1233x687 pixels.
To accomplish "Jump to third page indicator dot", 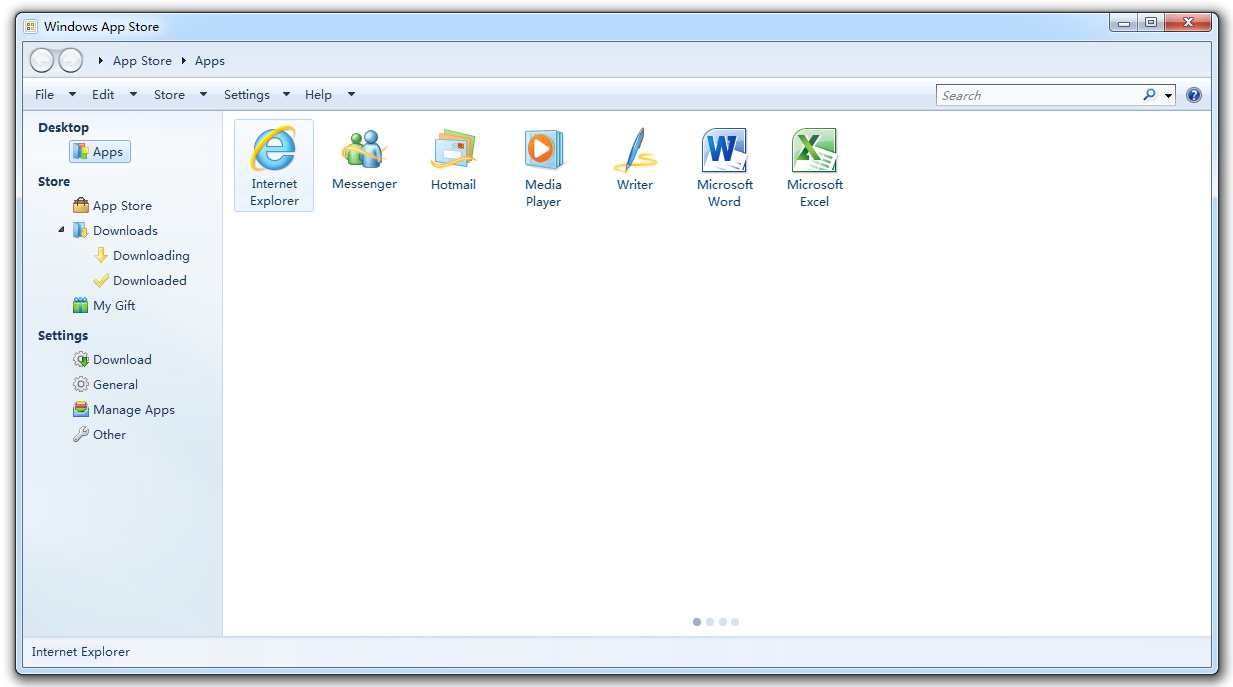I will 722,622.
